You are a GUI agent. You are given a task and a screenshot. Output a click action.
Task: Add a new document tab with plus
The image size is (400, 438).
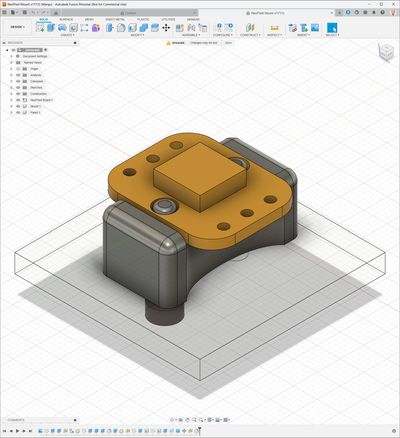pos(339,12)
